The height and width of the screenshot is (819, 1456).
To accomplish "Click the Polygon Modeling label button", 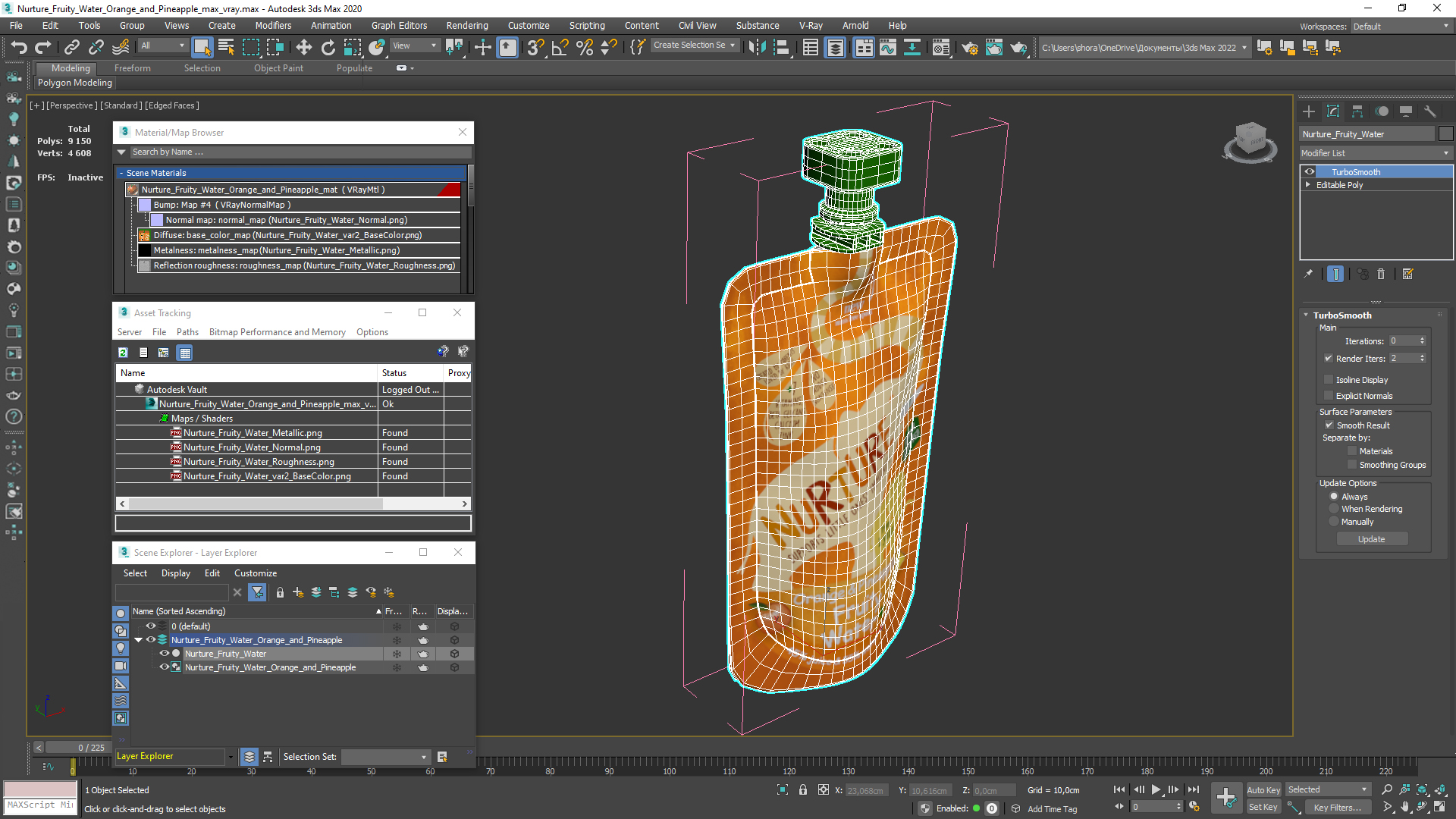I will [74, 83].
